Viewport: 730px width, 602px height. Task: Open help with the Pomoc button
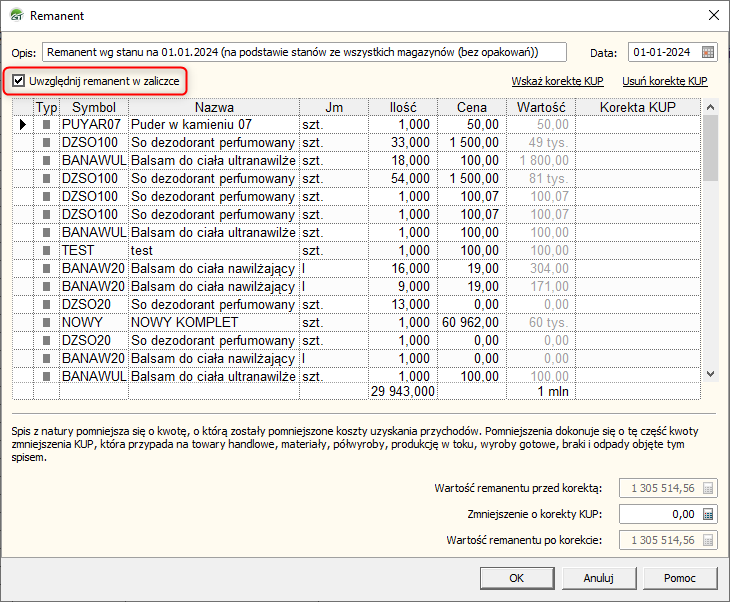tap(680, 578)
